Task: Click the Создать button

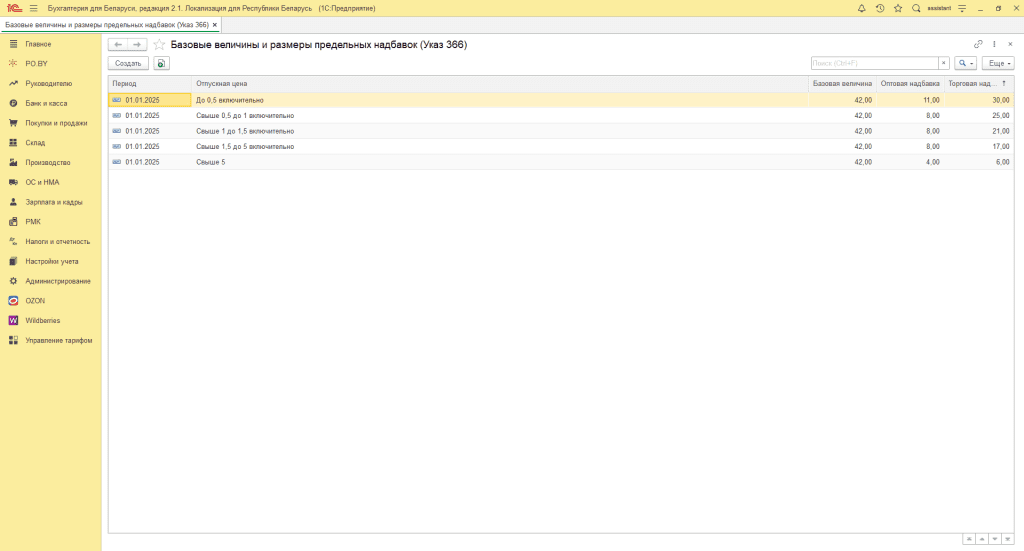Action: coord(128,63)
